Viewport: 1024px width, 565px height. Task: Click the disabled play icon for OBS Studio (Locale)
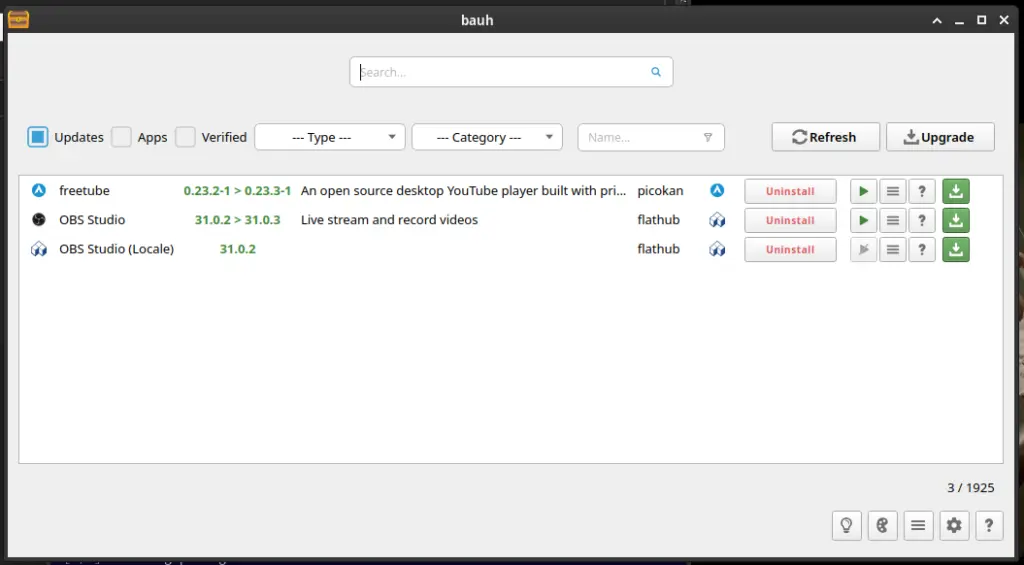tap(863, 250)
